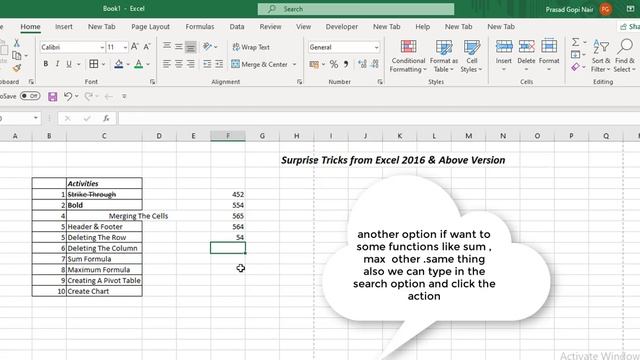Open the Page Layout tab
640x360 pixels.
click(150, 27)
